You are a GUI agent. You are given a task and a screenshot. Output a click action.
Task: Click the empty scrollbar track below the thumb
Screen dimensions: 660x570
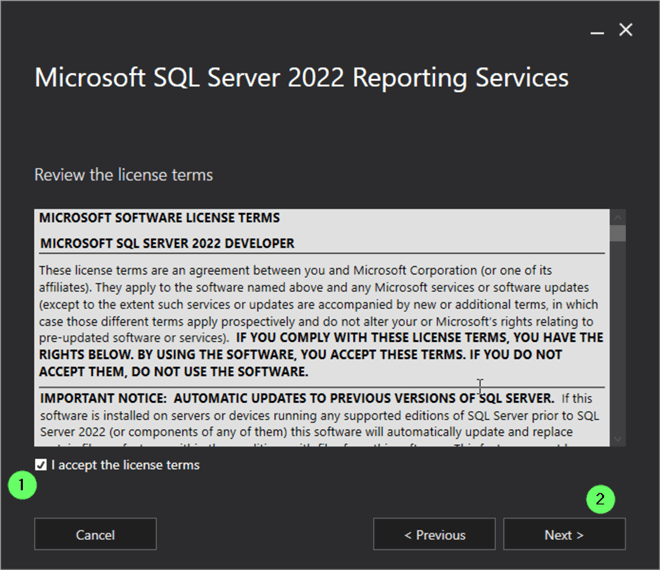pos(619,340)
